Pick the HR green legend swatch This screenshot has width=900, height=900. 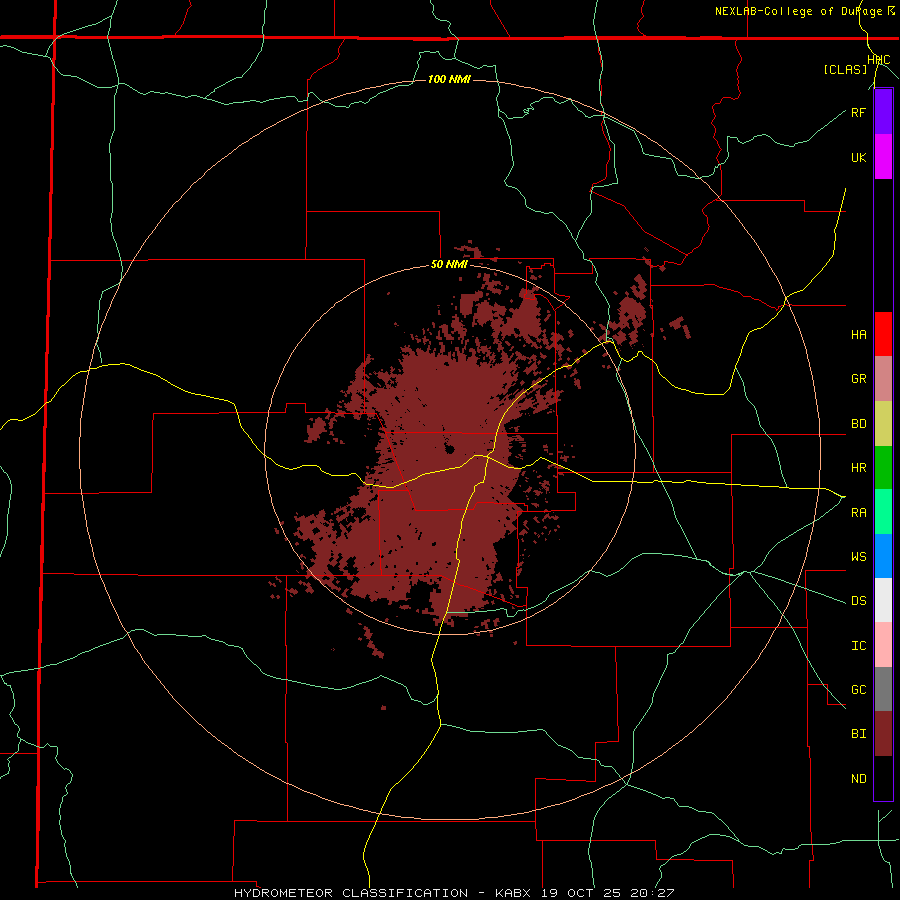pos(883,468)
